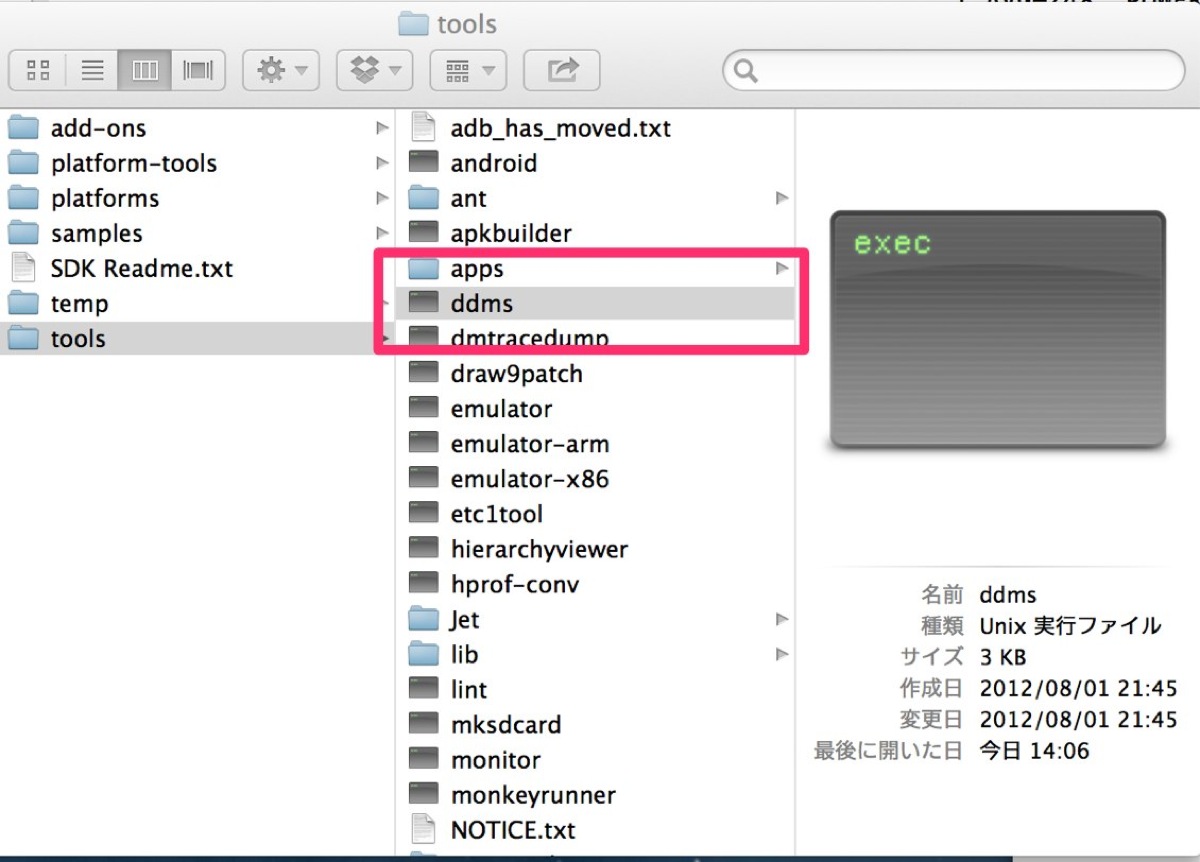Click the Share toolbar button
Screen dimensions: 1200x862
tap(562, 70)
